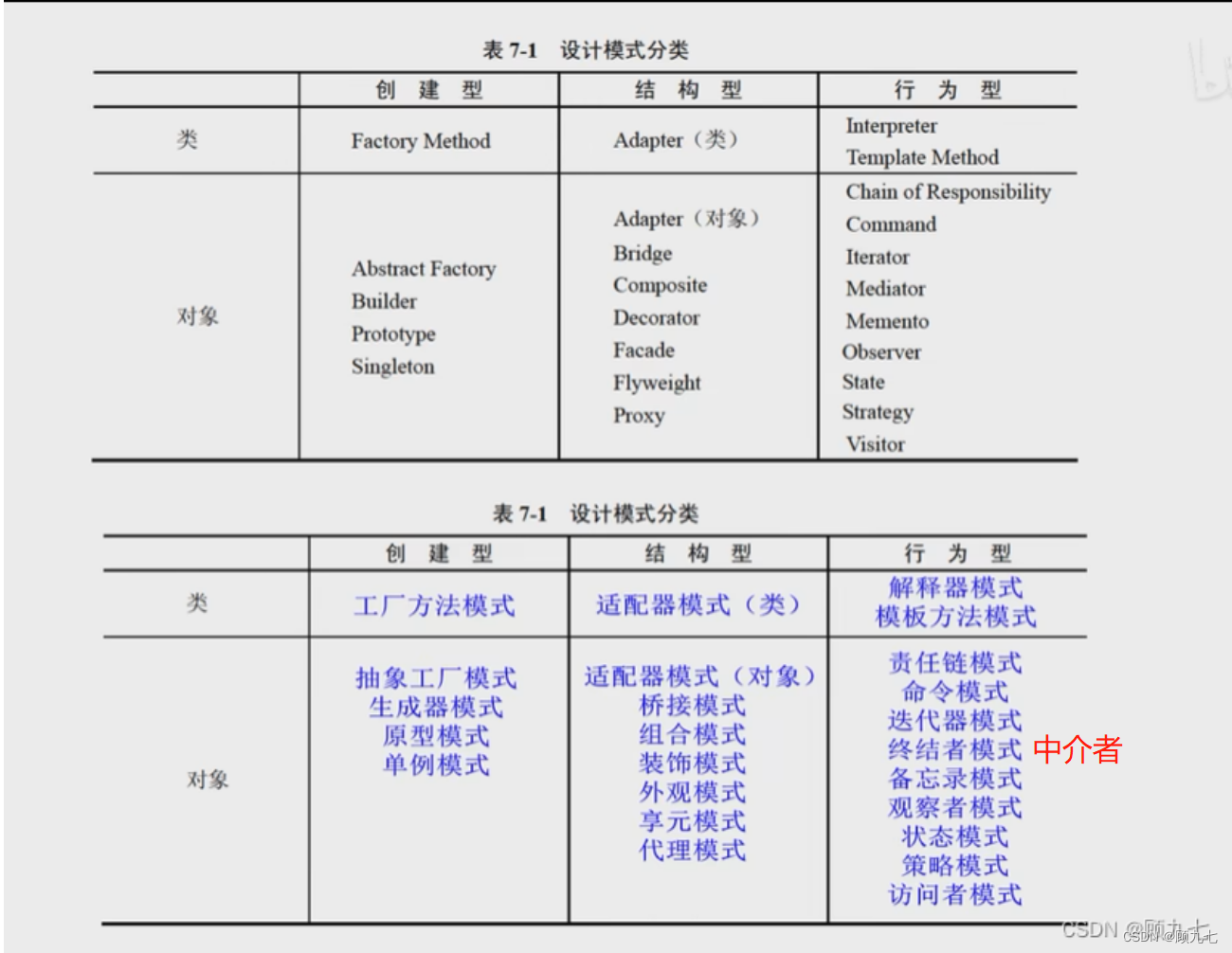Image resolution: width=1232 pixels, height=953 pixels.
Task: Click the 'Interpreter' entry
Action: click(891, 126)
